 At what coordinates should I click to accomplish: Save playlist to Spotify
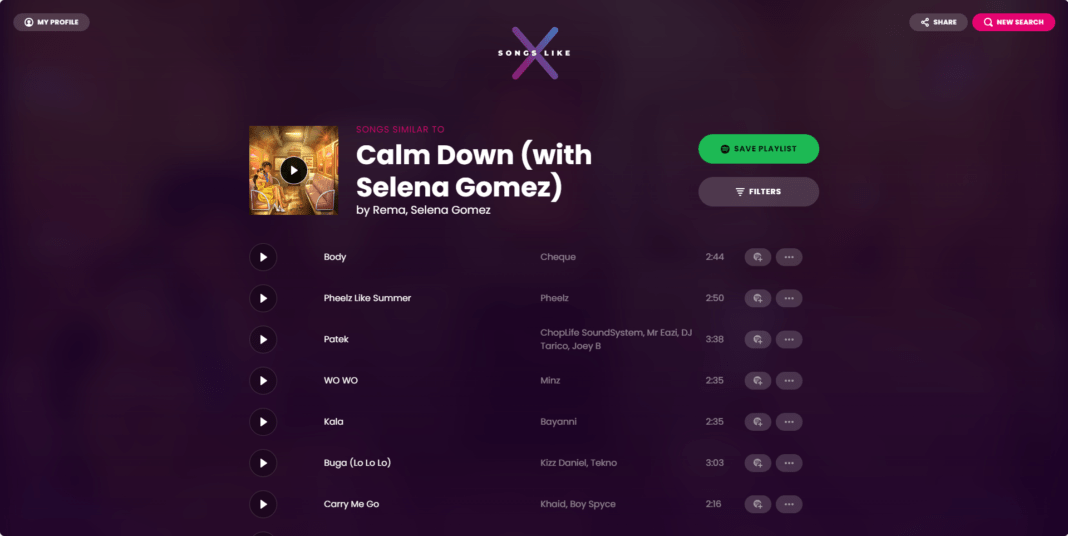tap(758, 148)
